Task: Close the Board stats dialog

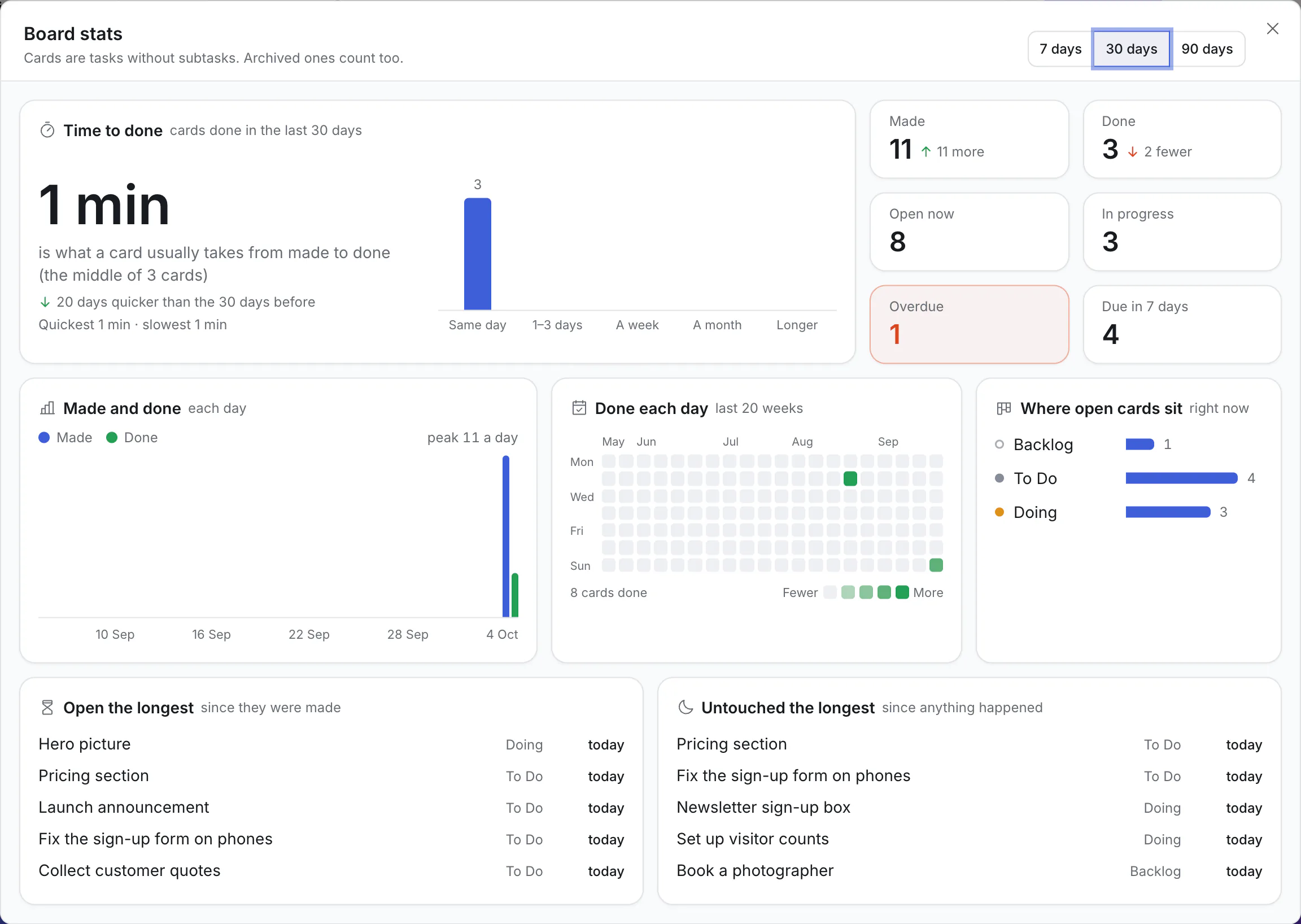Action: pyautogui.click(x=1272, y=28)
